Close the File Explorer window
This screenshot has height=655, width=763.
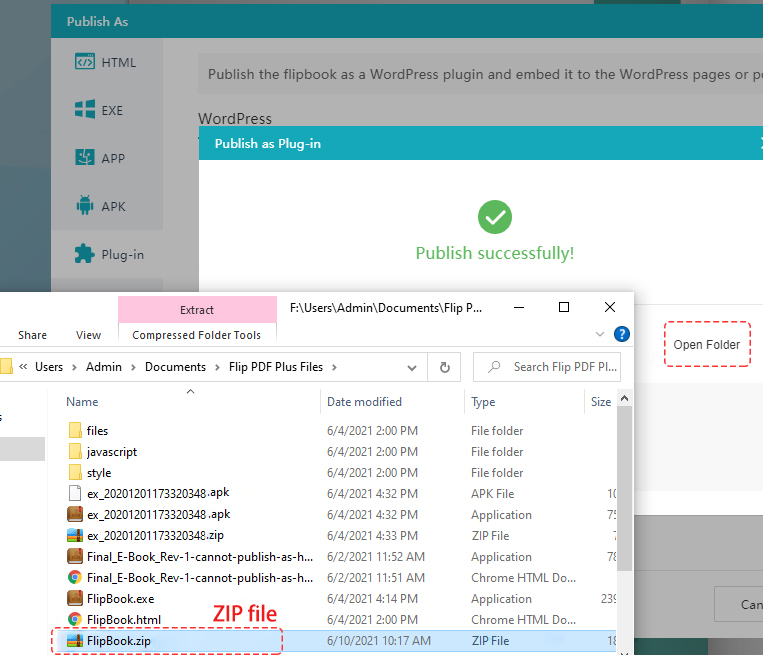coord(610,307)
